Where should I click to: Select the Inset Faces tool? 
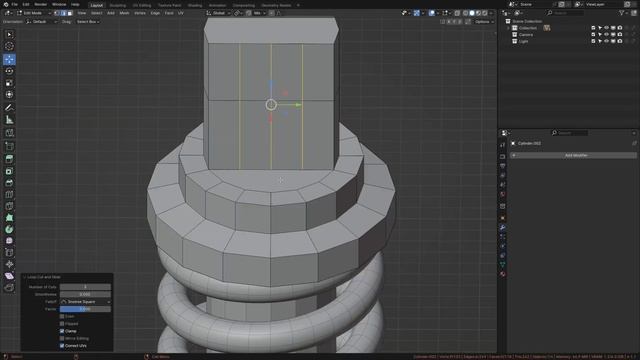pos(9,171)
